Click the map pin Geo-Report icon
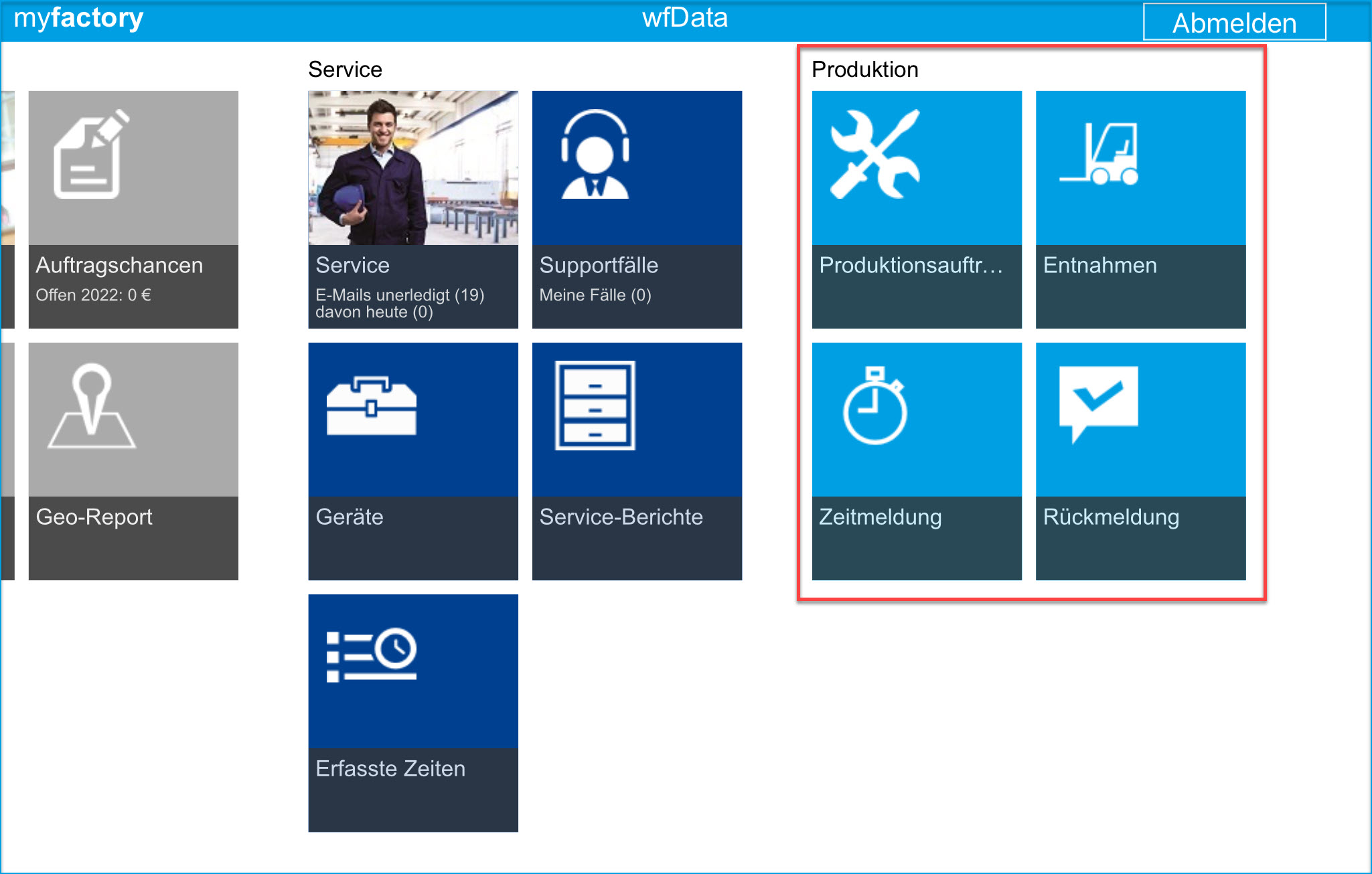This screenshot has height=874, width=1372. (92, 406)
